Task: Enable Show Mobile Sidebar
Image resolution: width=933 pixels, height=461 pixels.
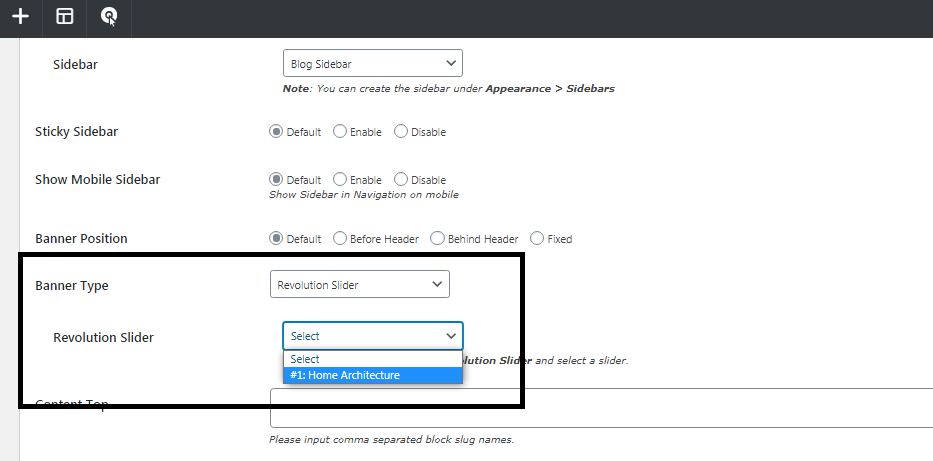Action: point(340,180)
